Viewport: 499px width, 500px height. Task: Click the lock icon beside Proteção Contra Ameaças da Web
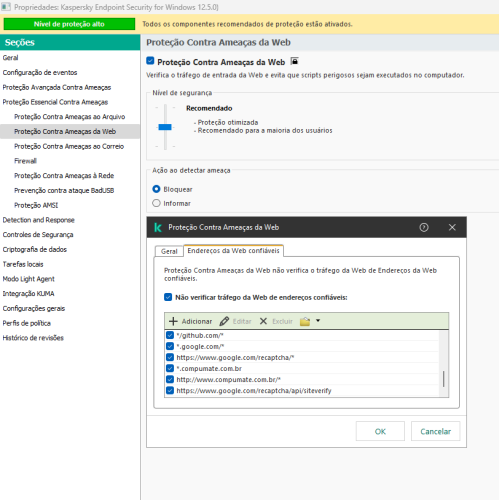(x=294, y=61)
